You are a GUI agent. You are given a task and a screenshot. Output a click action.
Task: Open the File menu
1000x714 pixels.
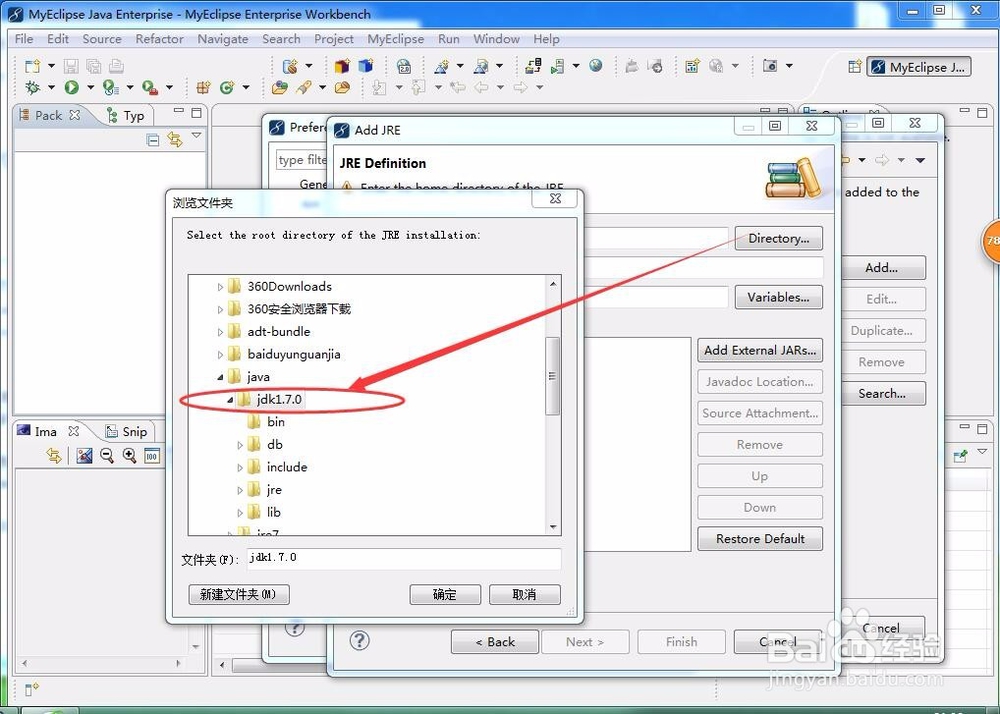24,39
